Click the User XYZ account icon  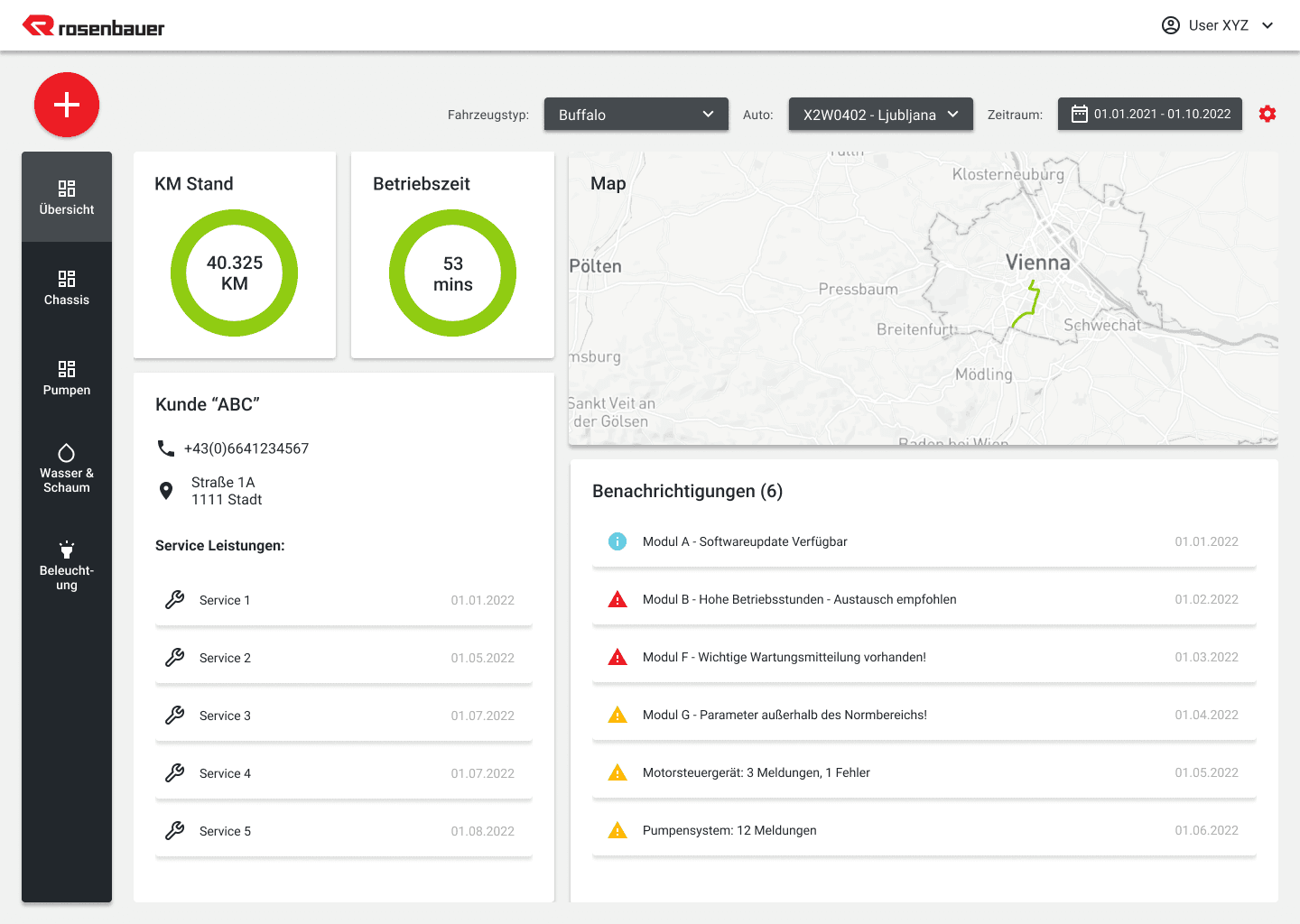(1171, 25)
